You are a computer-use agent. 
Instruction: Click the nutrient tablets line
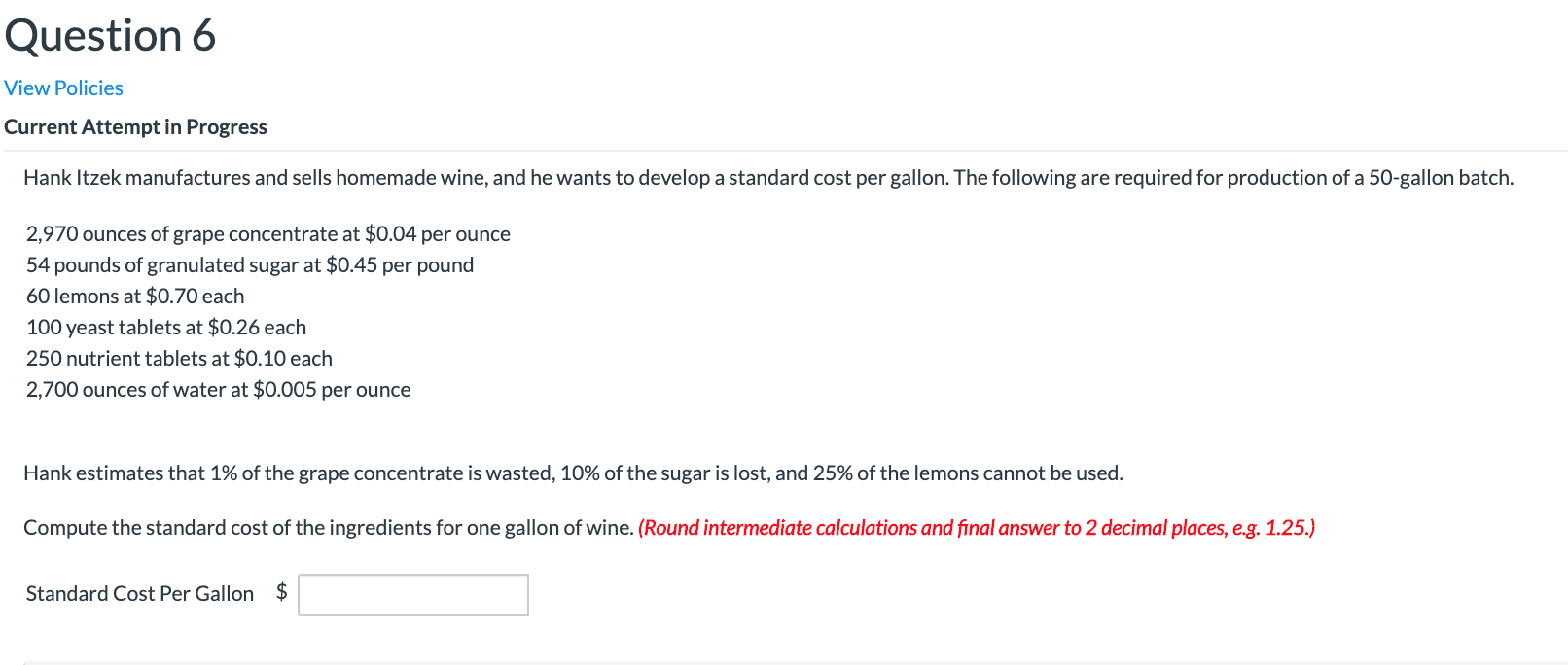[179, 358]
